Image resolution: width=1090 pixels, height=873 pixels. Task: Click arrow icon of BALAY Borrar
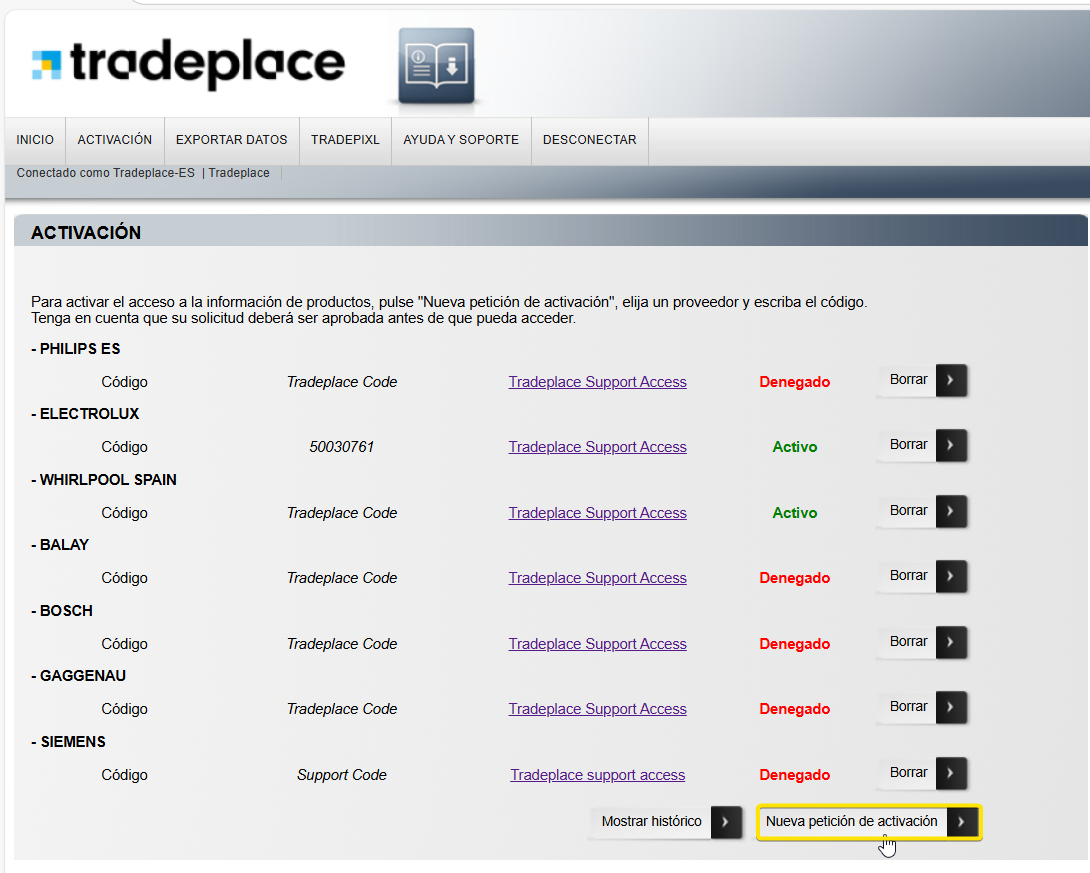coord(951,576)
